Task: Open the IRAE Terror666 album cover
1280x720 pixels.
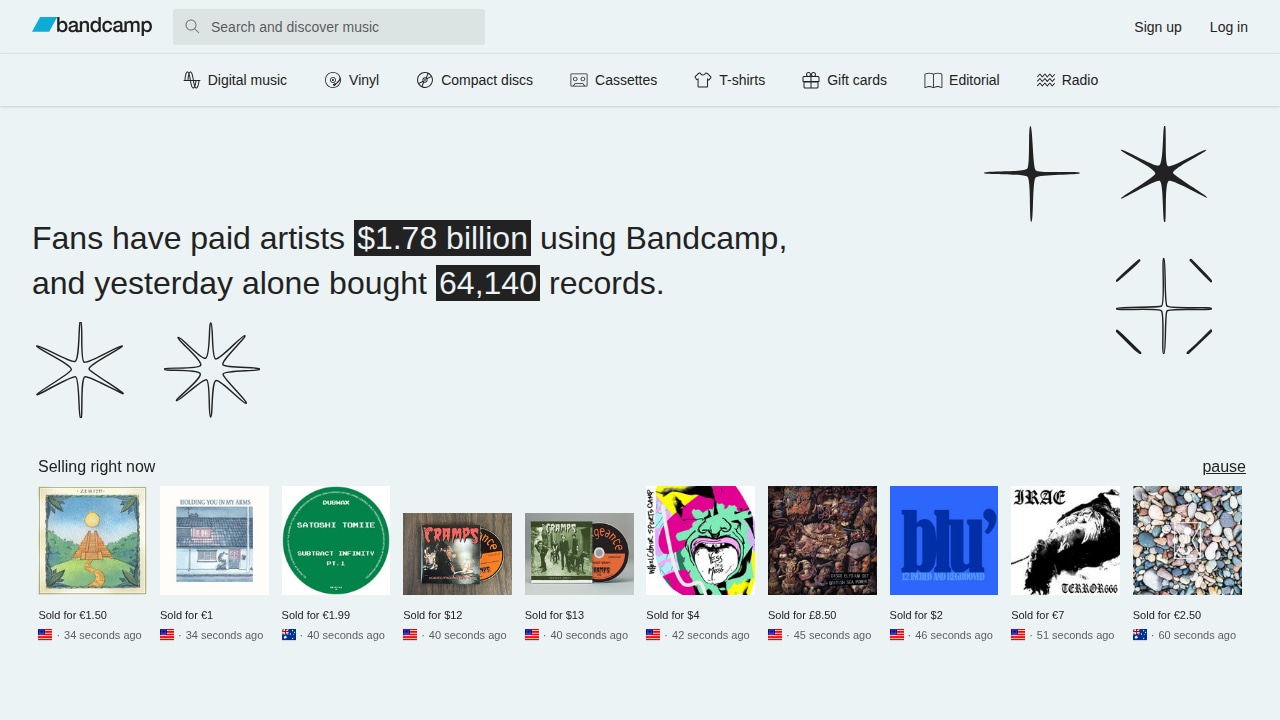Action: tap(1065, 540)
